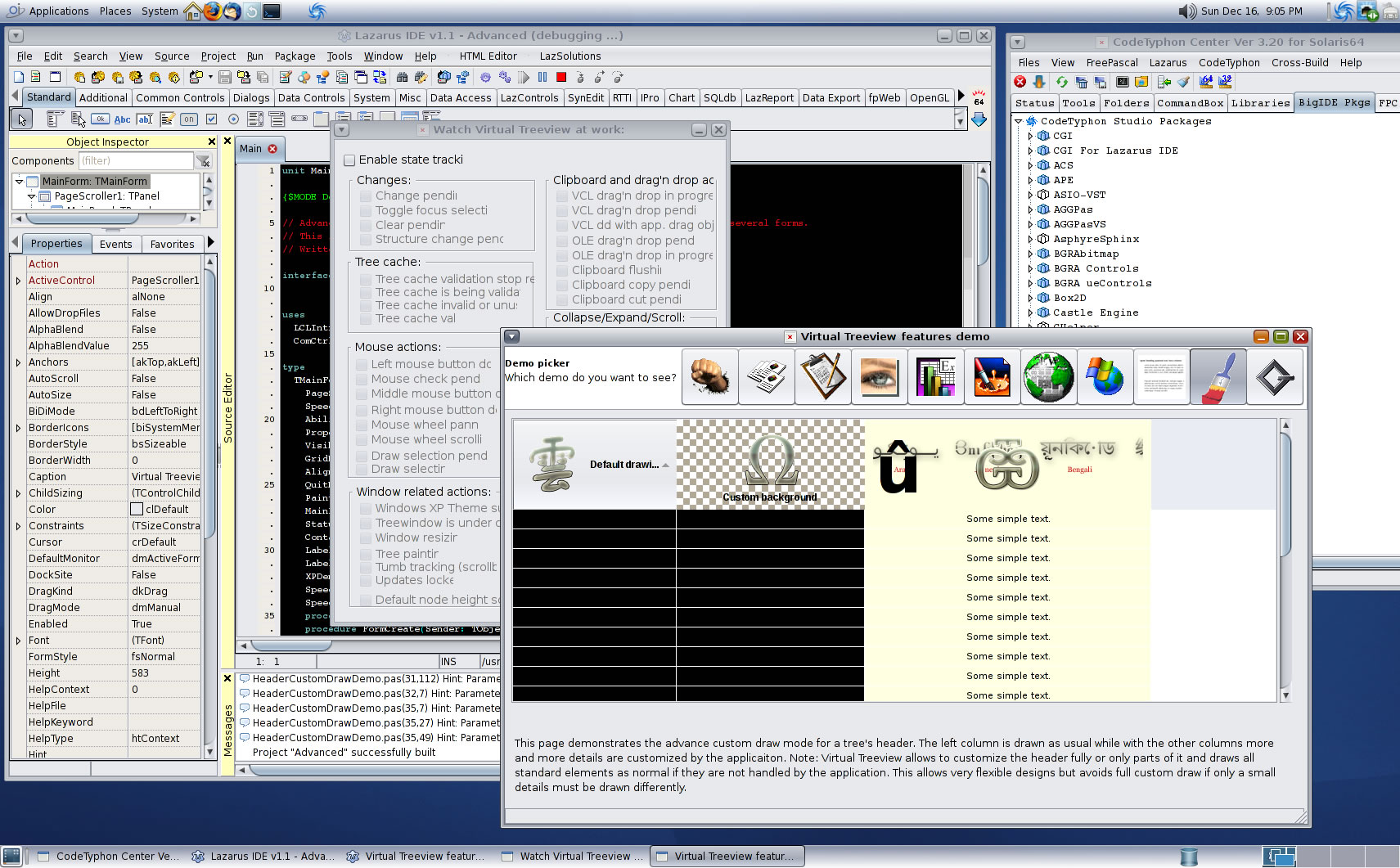The height and width of the screenshot is (868, 1400).
Task: Click the red X stop icon in CodeTyphon Center
Action: coord(1020,82)
